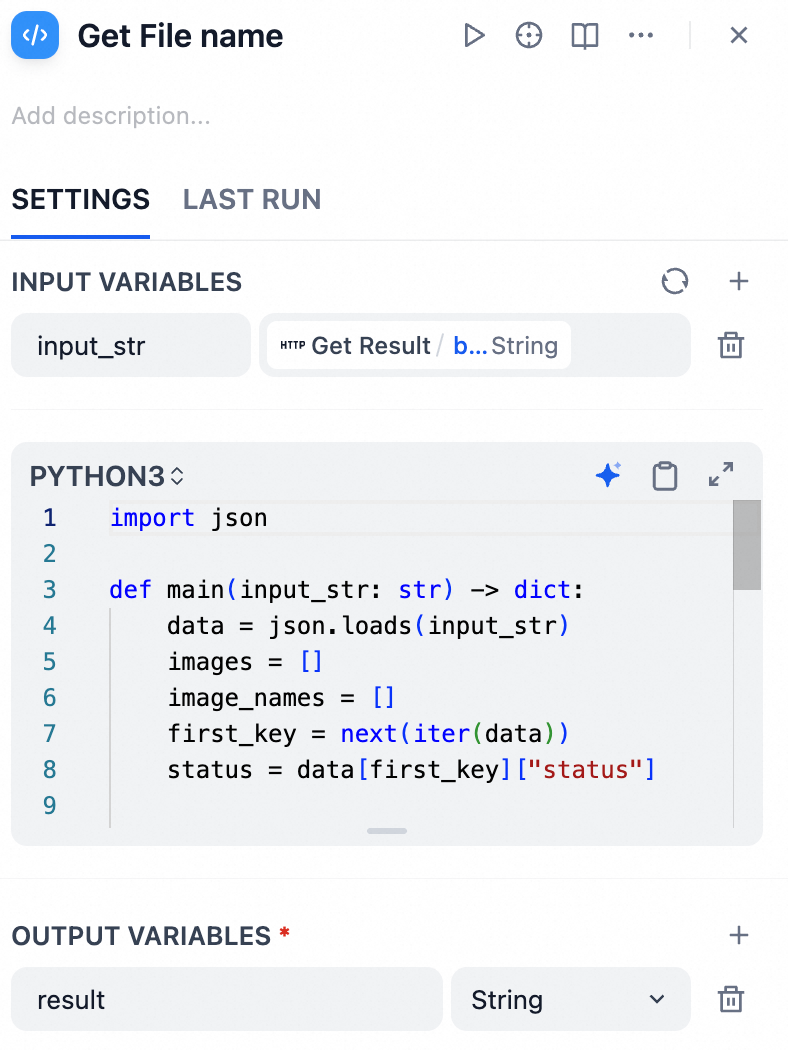Sync input variables with refresh icon

(675, 281)
